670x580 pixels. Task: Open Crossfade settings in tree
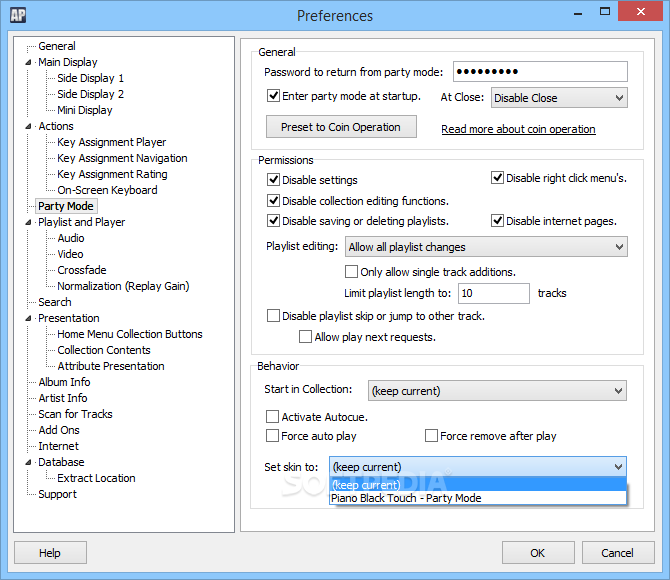pyautogui.click(x=82, y=270)
